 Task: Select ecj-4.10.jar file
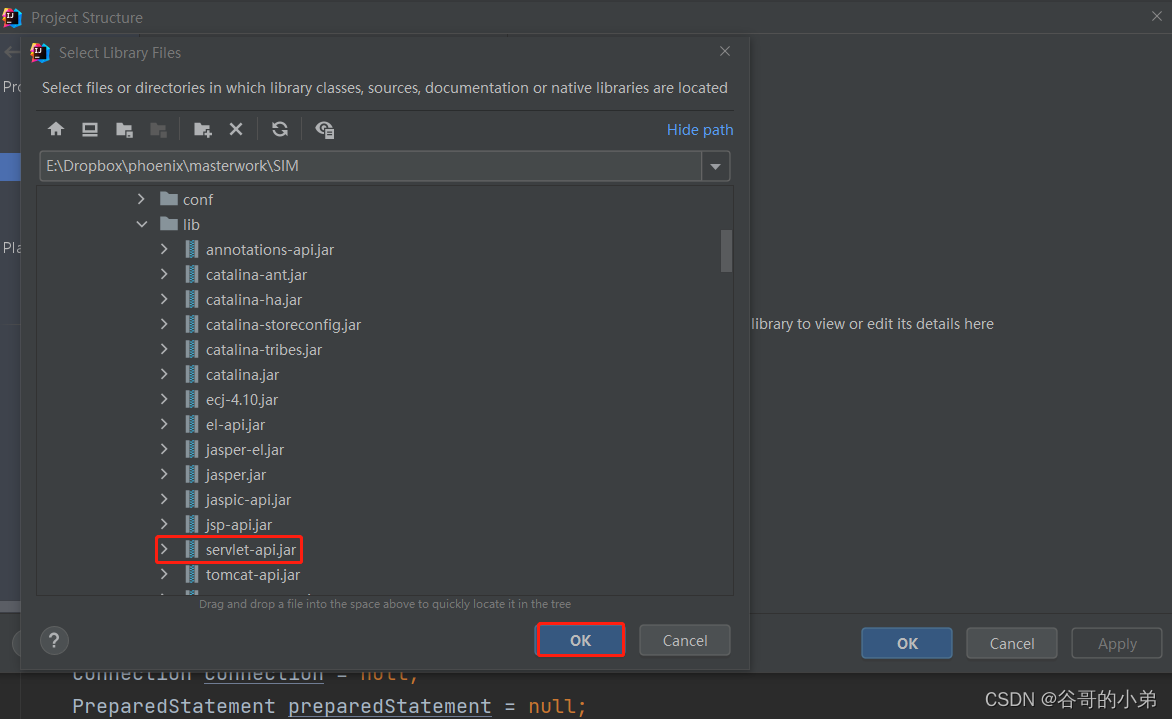(x=241, y=400)
